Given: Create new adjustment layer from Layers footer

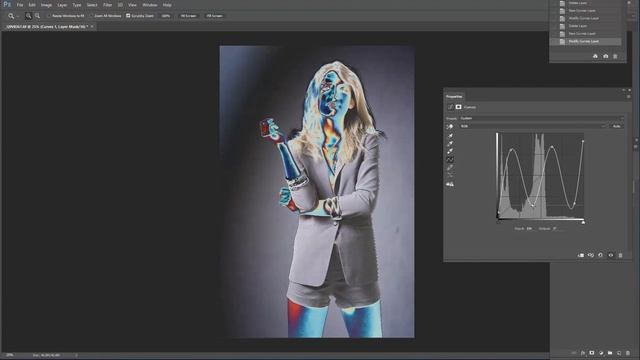Looking at the screenshot, I should pyautogui.click(x=601, y=353).
